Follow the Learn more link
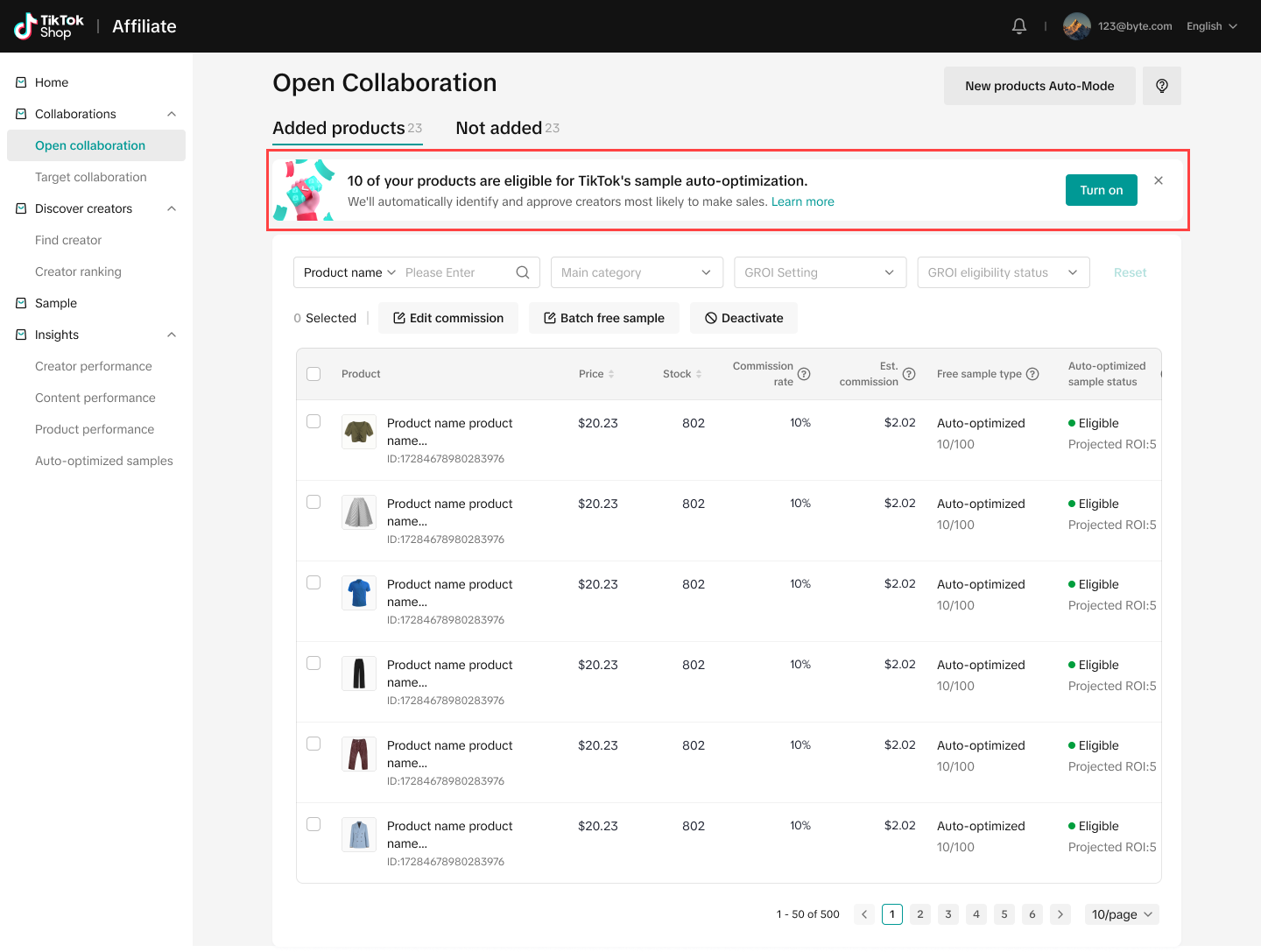Screen dimensions: 1261x952 point(802,201)
